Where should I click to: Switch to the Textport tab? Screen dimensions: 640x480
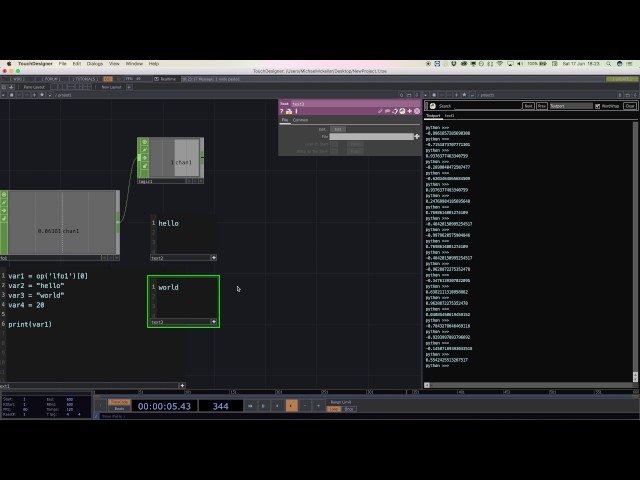[433, 116]
